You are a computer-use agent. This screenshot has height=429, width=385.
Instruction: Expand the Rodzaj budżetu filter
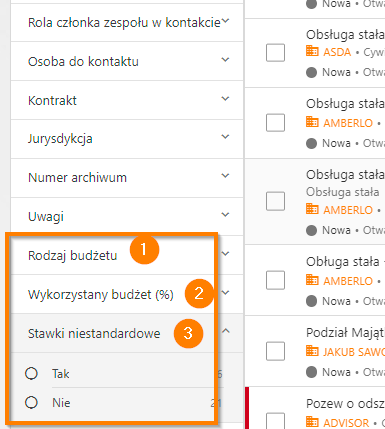pos(225,254)
